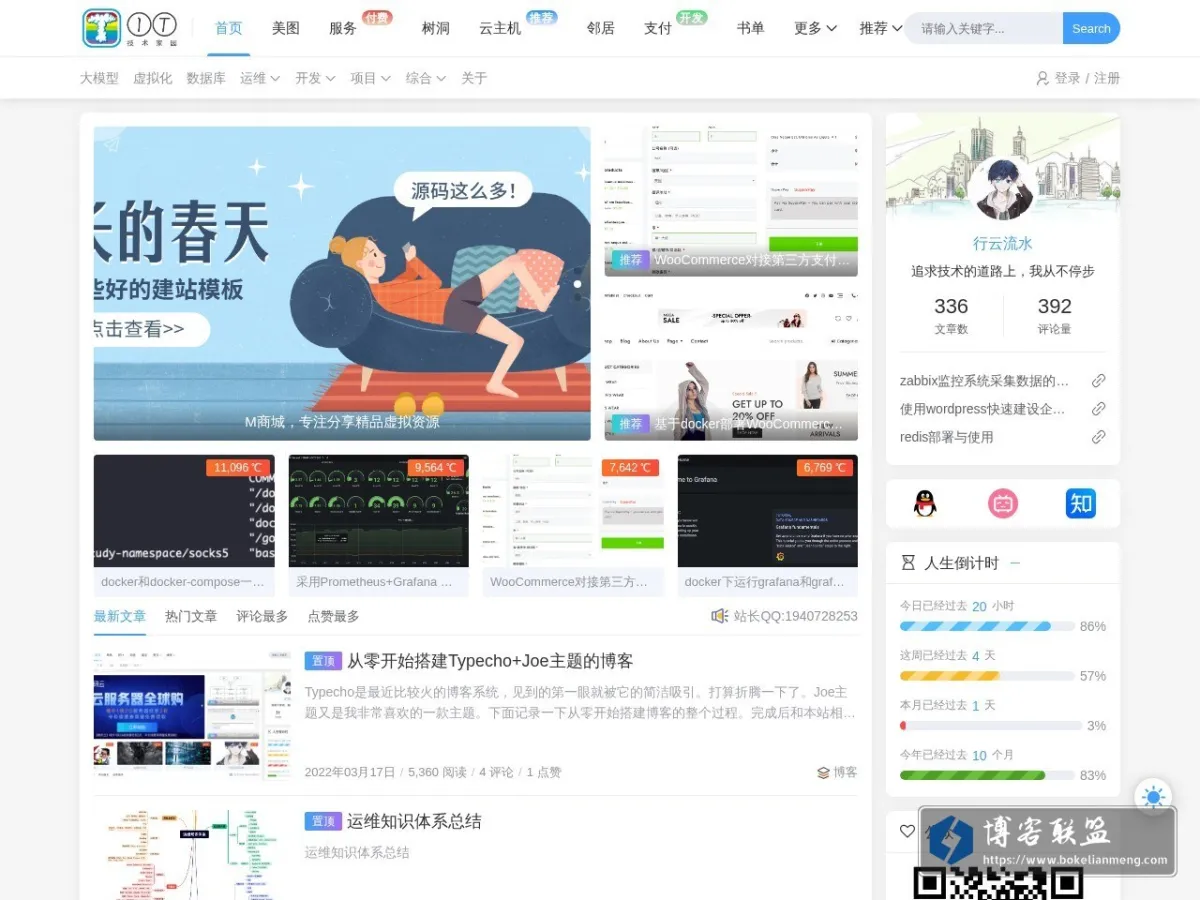This screenshot has width=1200, height=900.
Task: Click the 博客 category layers icon
Action: (823, 772)
